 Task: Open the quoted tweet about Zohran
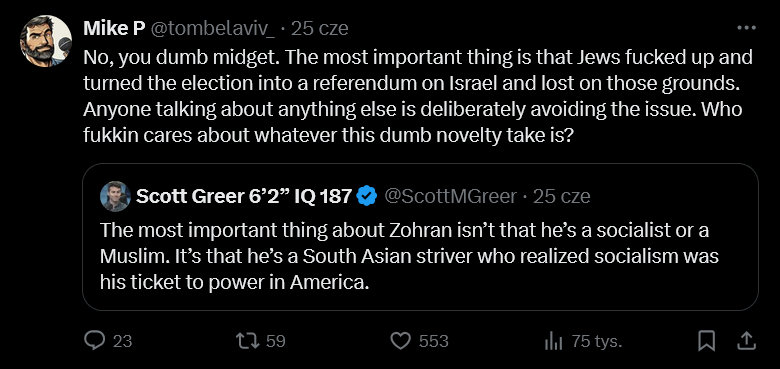pyautogui.click(x=420, y=237)
